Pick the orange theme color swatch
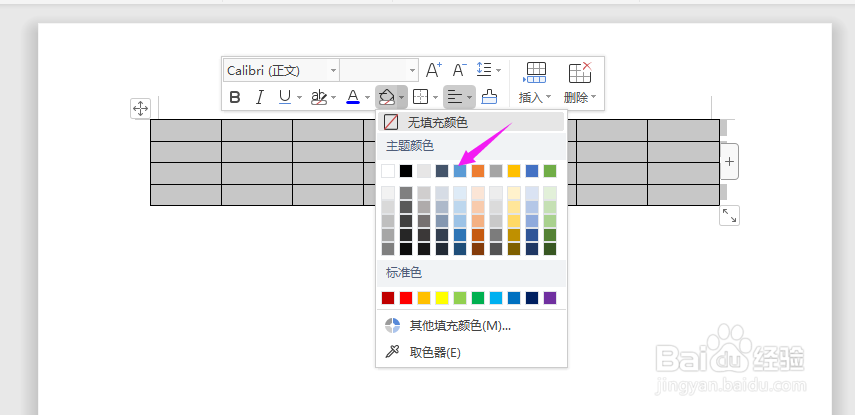Screen dimensions: 855x415 (478, 171)
